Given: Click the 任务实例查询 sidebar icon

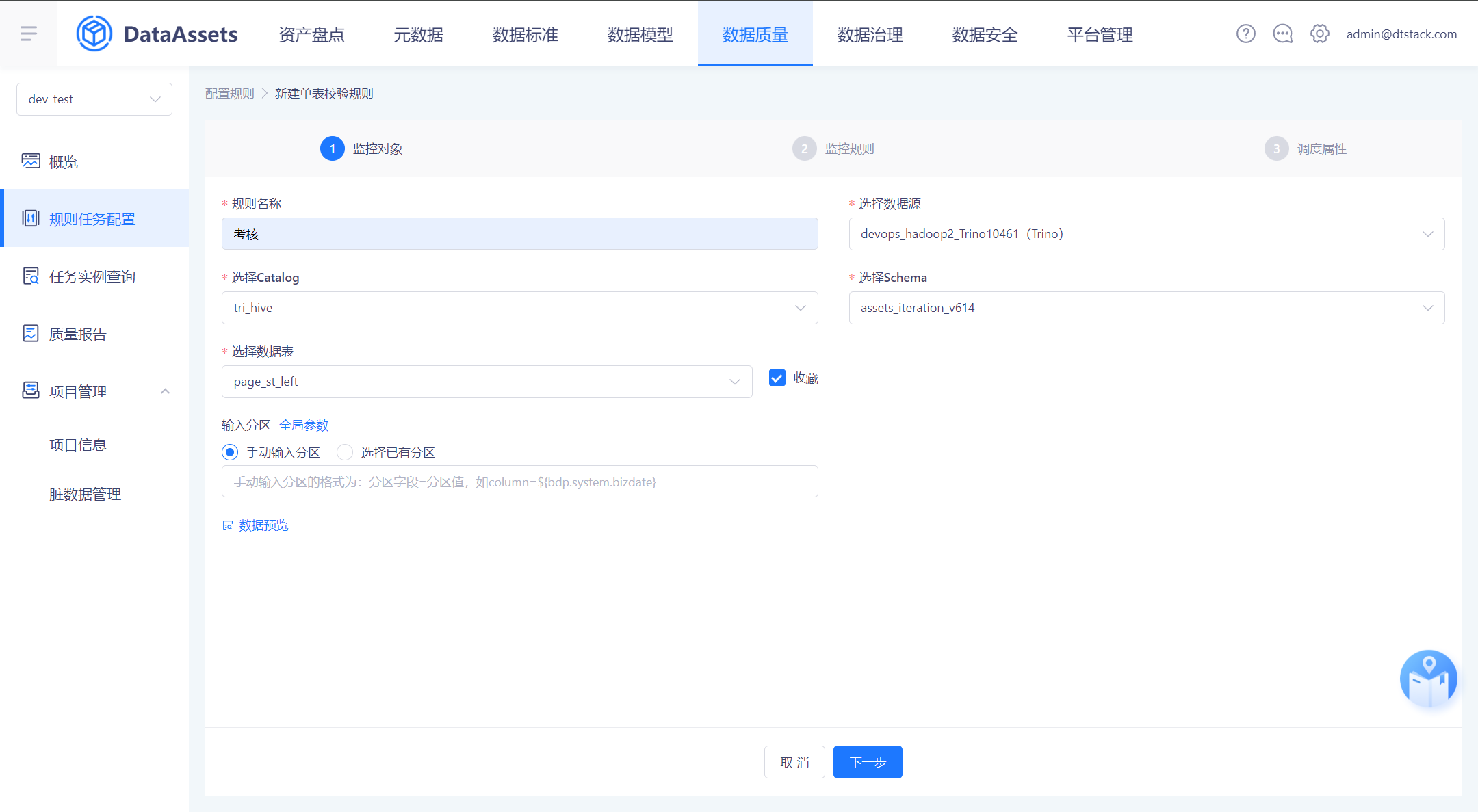Looking at the screenshot, I should click(x=31, y=276).
